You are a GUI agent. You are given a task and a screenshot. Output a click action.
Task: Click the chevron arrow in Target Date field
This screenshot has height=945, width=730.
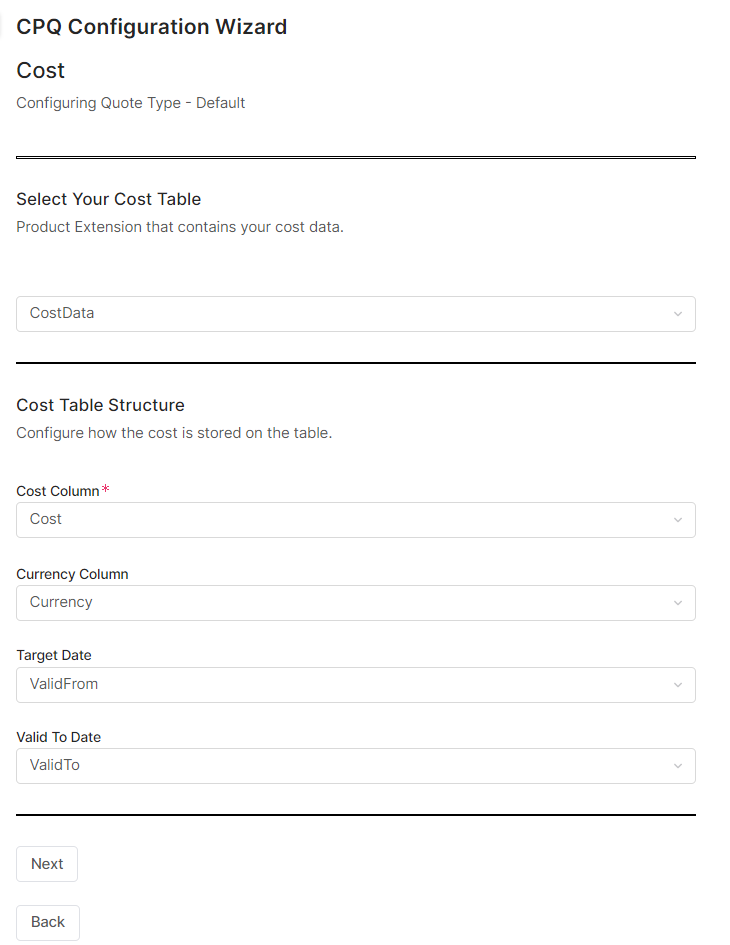pos(677,685)
